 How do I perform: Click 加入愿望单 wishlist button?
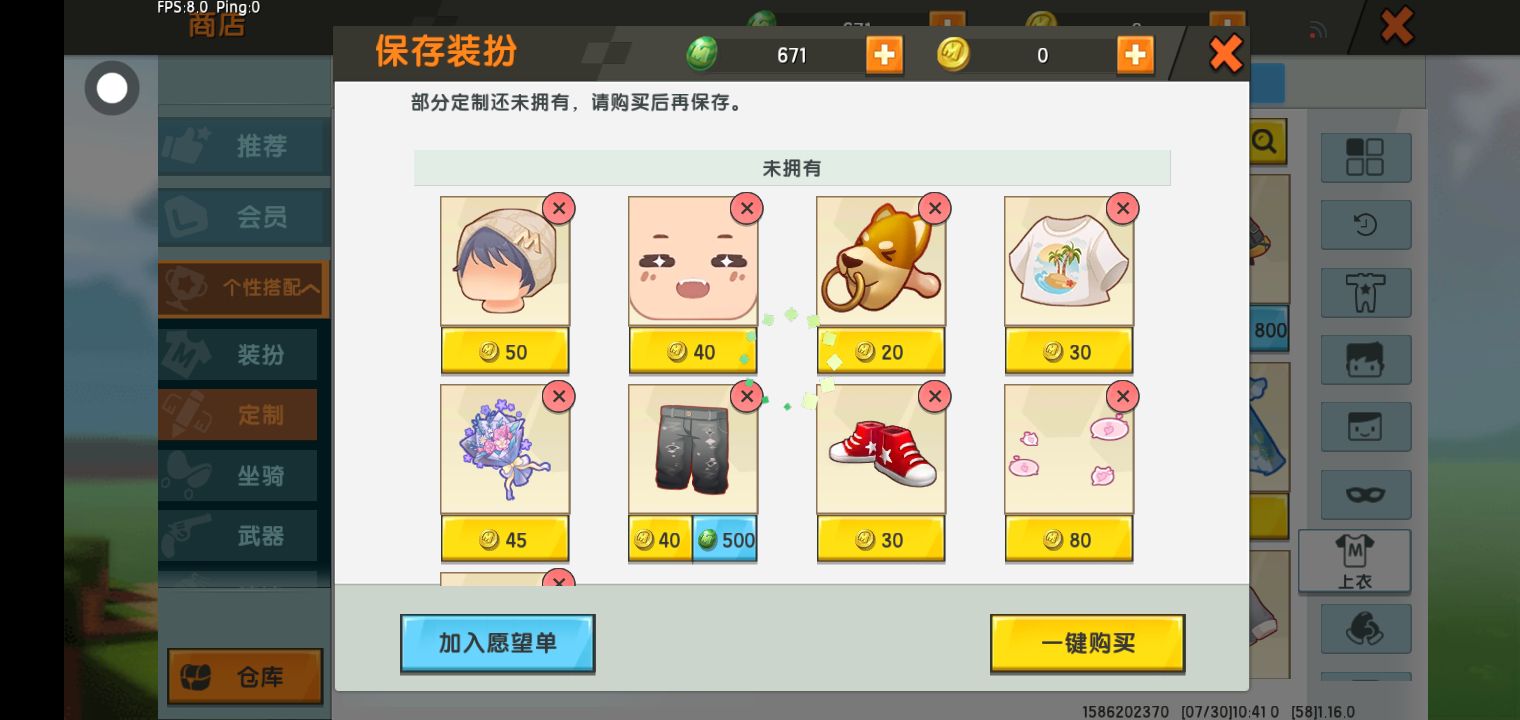click(x=497, y=643)
